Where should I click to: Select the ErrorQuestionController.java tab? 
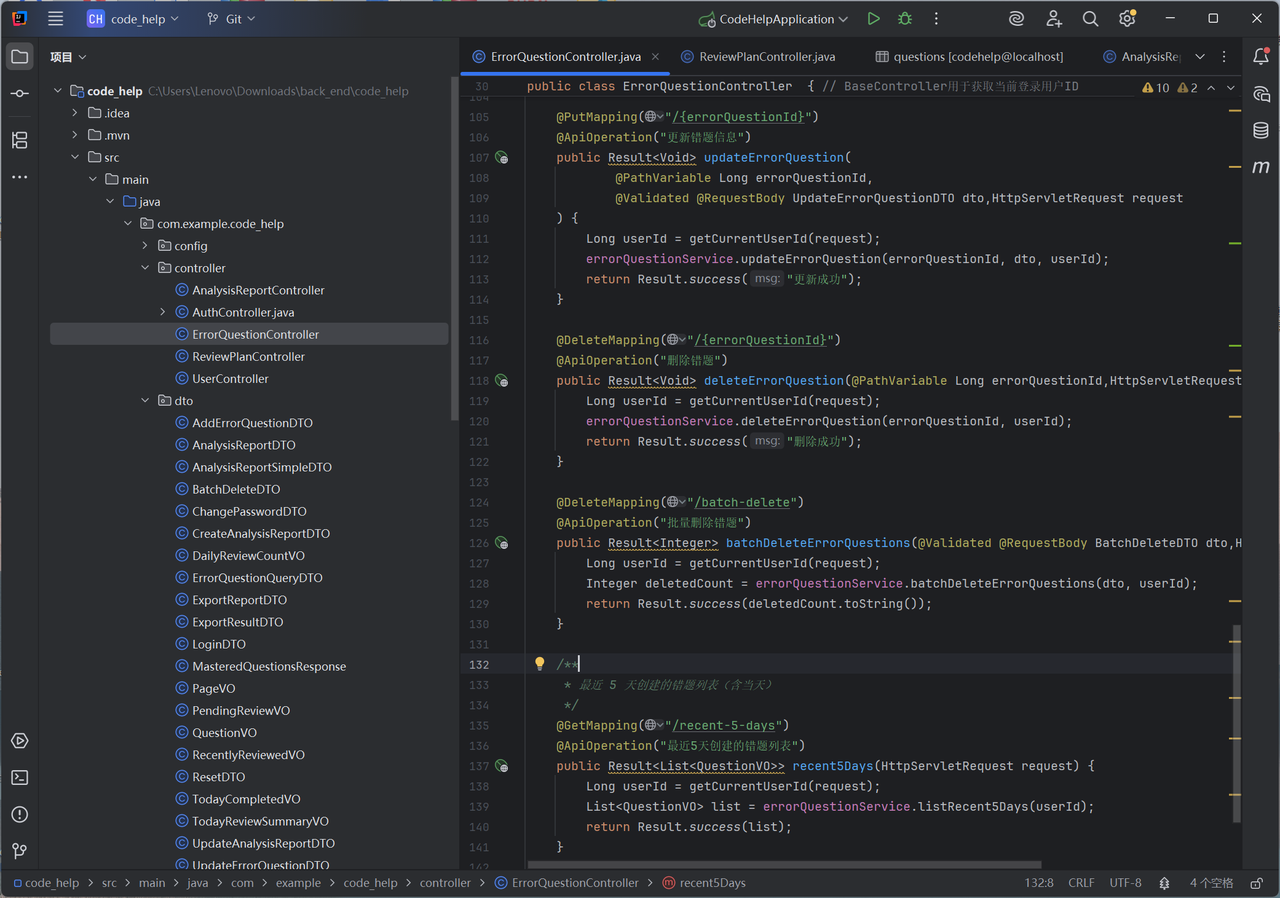click(x=565, y=57)
